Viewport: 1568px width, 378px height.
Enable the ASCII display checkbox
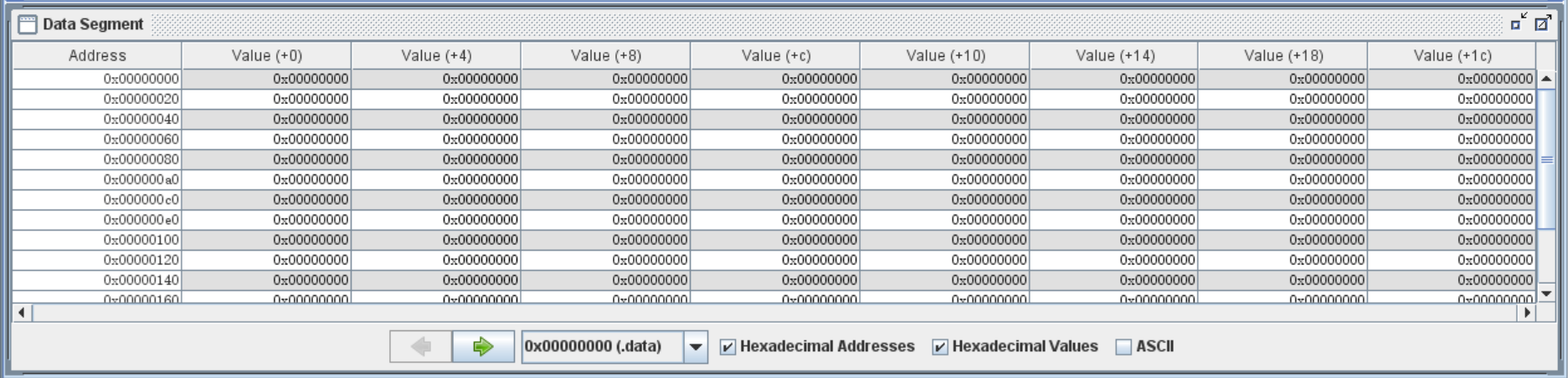click(1123, 347)
